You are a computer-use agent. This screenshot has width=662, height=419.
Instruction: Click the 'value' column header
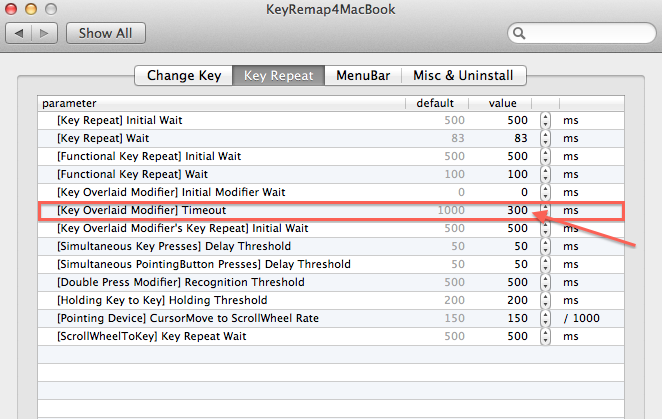pyautogui.click(x=501, y=102)
